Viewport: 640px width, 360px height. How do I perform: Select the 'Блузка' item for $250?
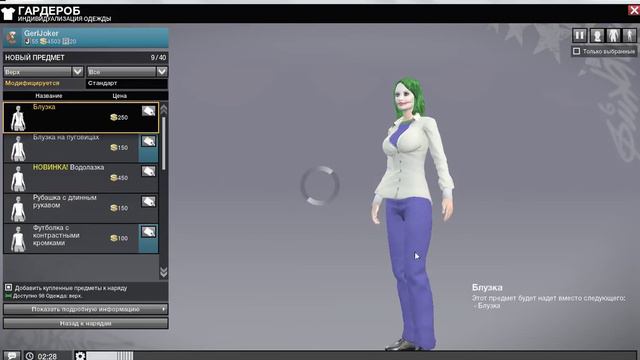pyautogui.click(x=81, y=118)
